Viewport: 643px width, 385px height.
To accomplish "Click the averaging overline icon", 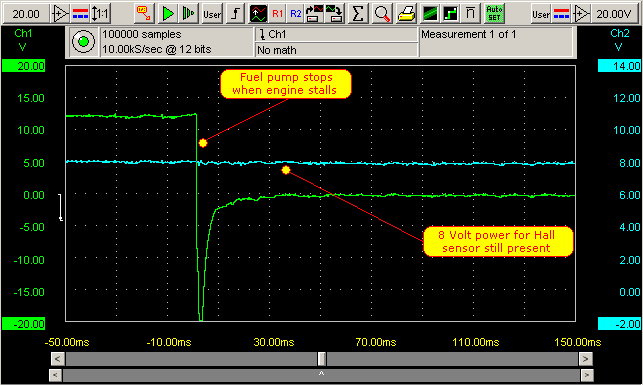I will (470, 14).
